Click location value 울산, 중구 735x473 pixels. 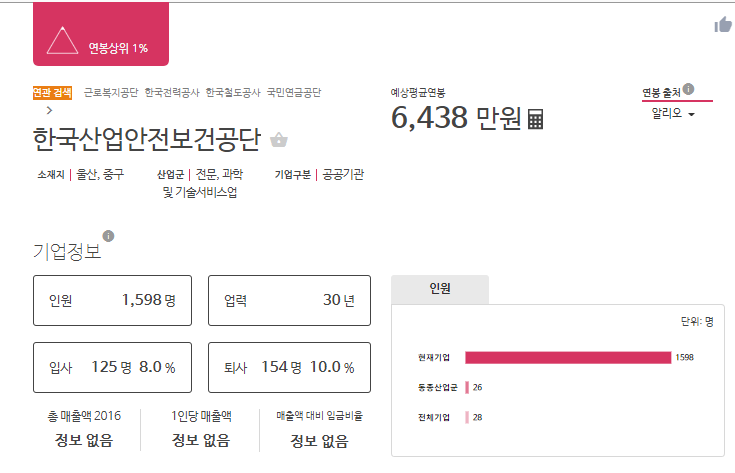coord(100,174)
